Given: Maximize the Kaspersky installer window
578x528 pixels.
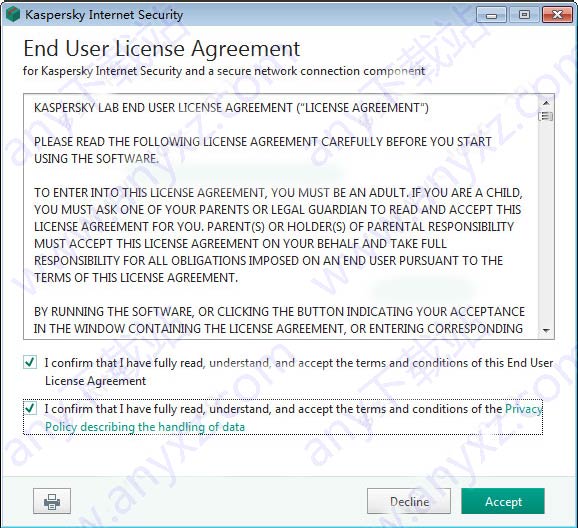Looking at the screenshot, I should (524, 15).
